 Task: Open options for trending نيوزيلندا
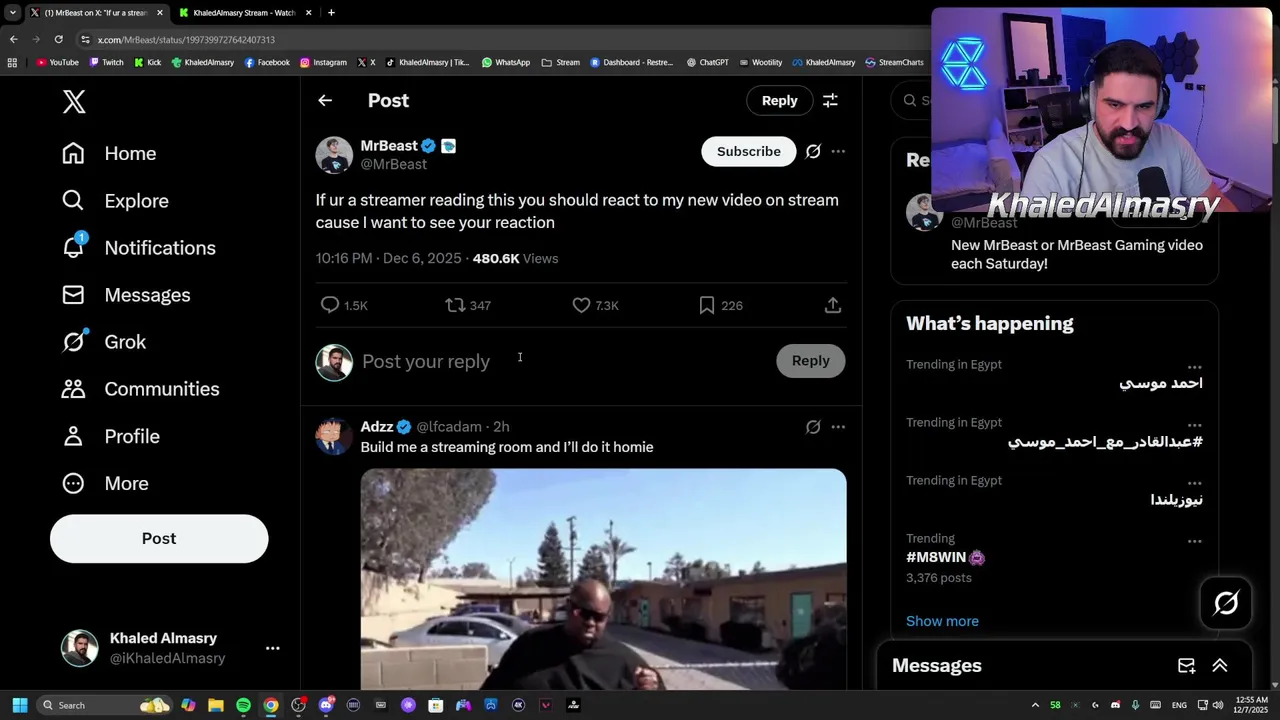[x=1194, y=483]
